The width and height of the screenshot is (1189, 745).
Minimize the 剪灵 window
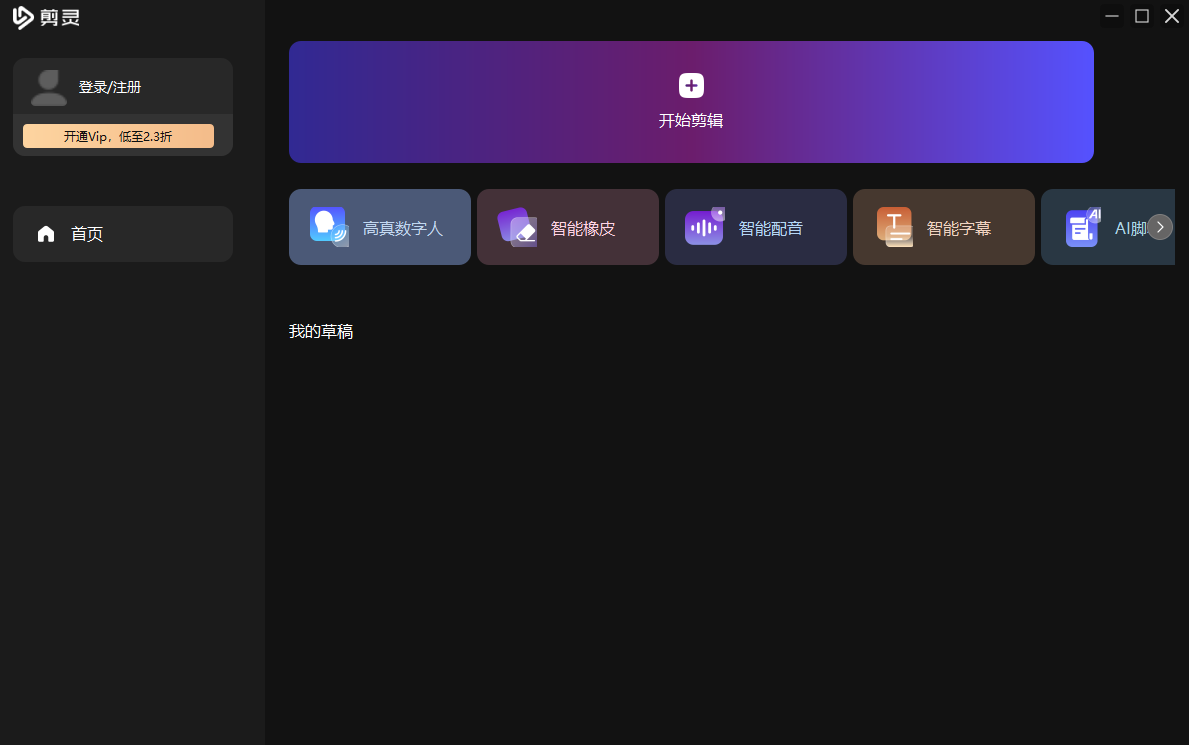(x=1112, y=16)
